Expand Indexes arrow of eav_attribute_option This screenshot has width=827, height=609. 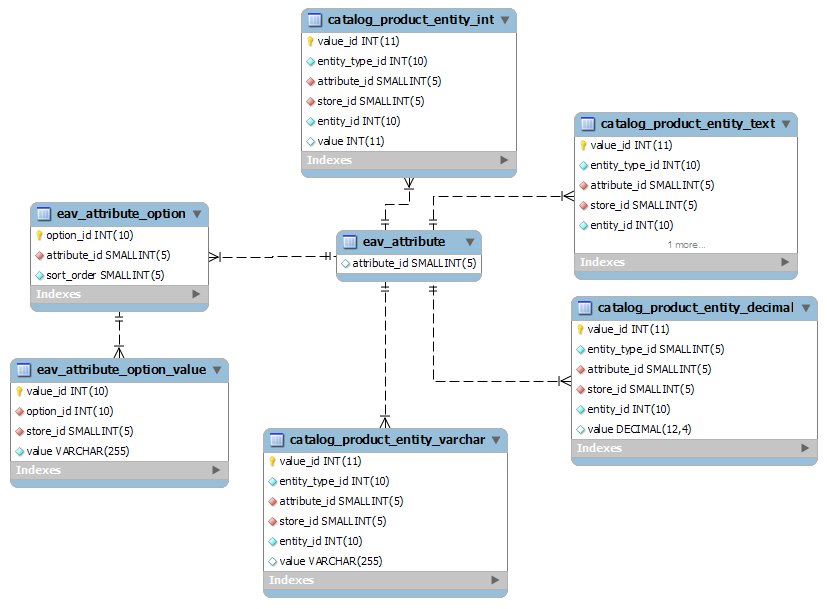[x=196, y=294]
